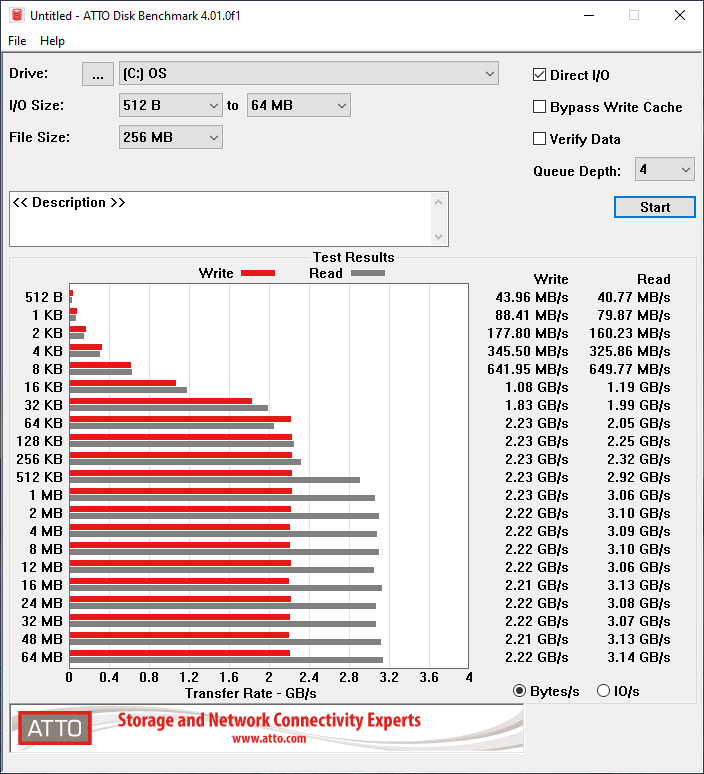Click the description box scroll up arrow
The height and width of the screenshot is (774, 704).
tap(438, 202)
